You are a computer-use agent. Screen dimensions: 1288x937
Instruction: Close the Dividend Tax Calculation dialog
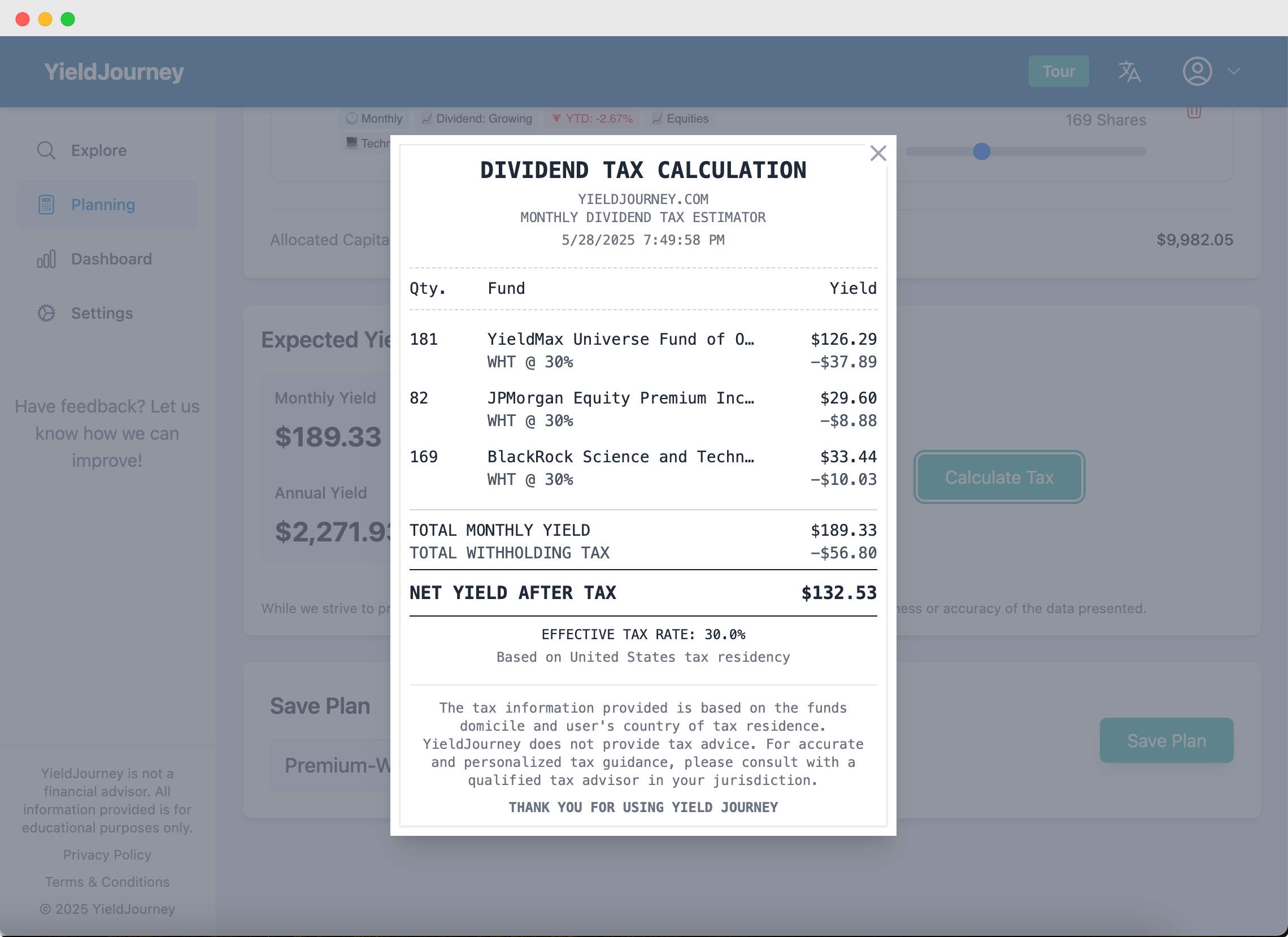878,153
